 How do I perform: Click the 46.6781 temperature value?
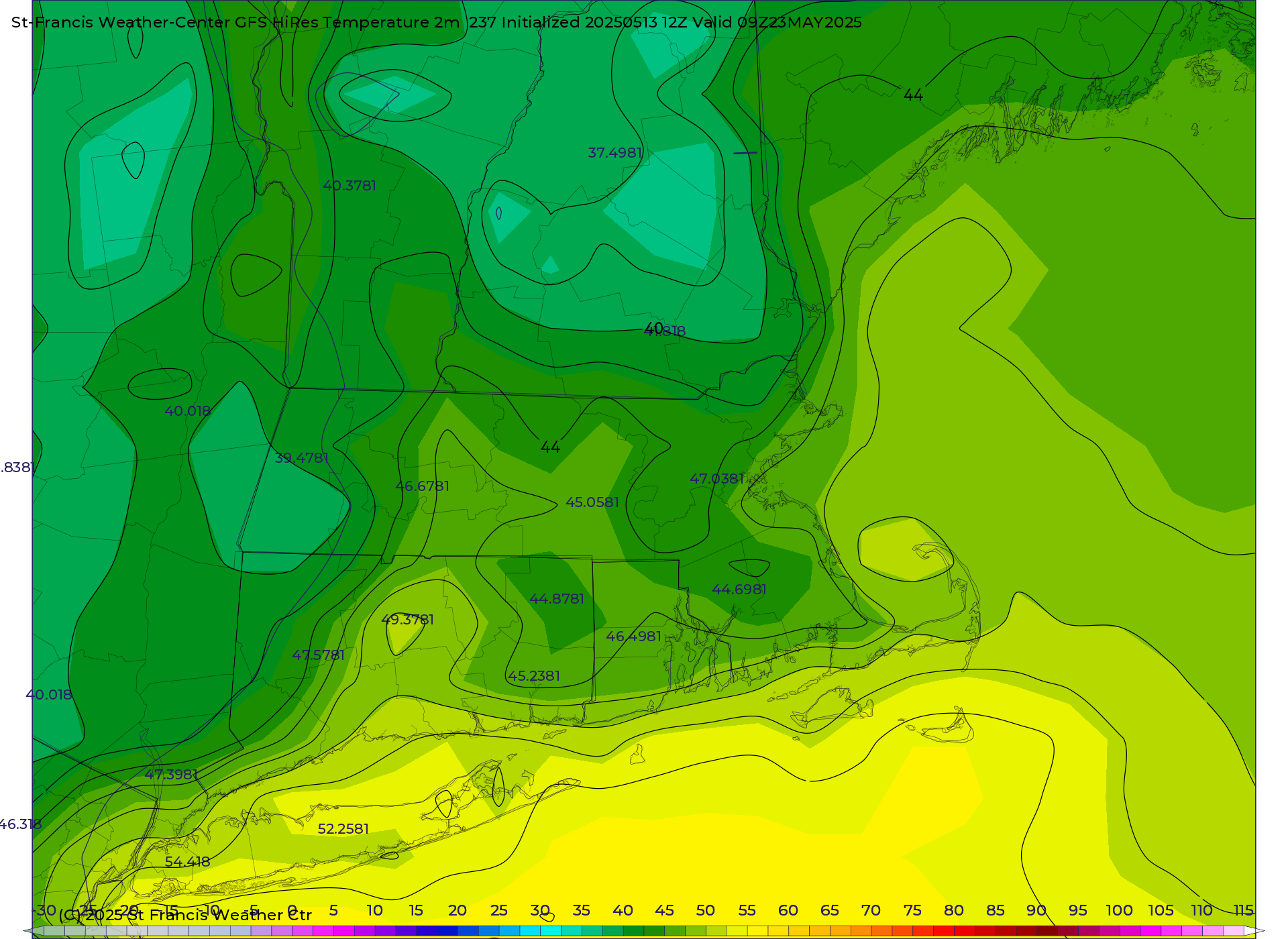[x=423, y=486]
